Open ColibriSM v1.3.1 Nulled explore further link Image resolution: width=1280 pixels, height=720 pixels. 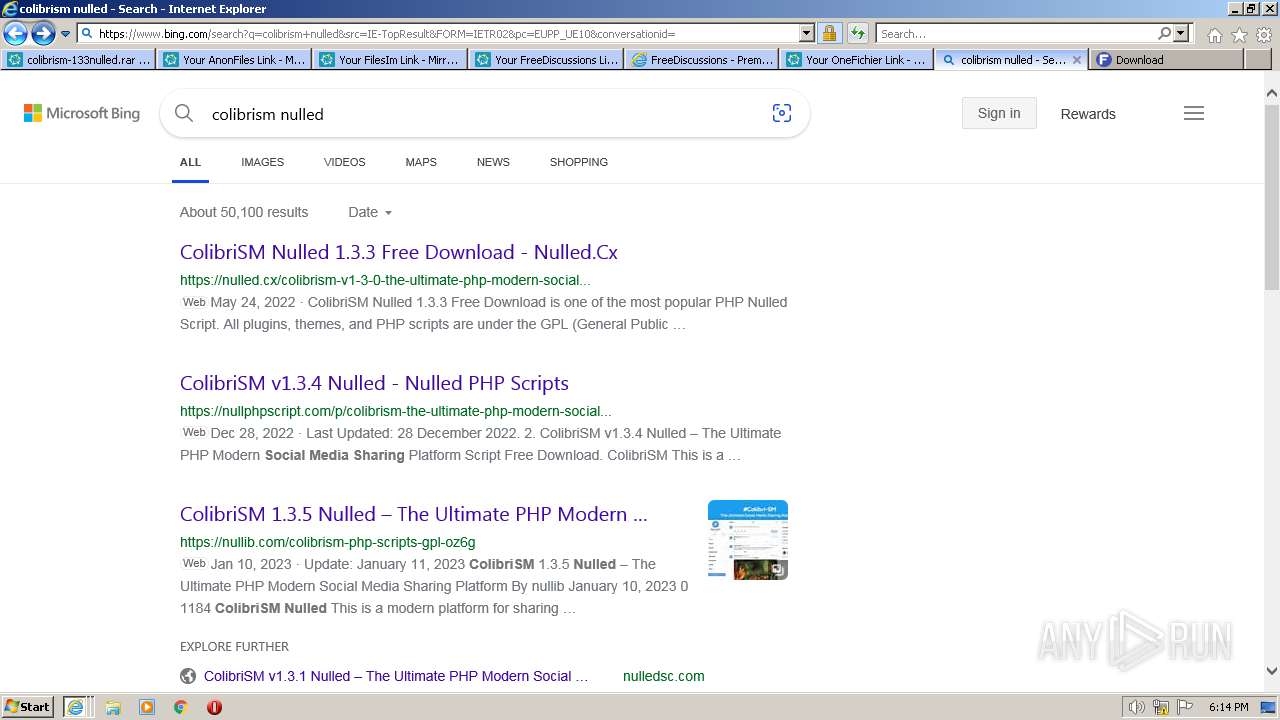[x=396, y=676]
